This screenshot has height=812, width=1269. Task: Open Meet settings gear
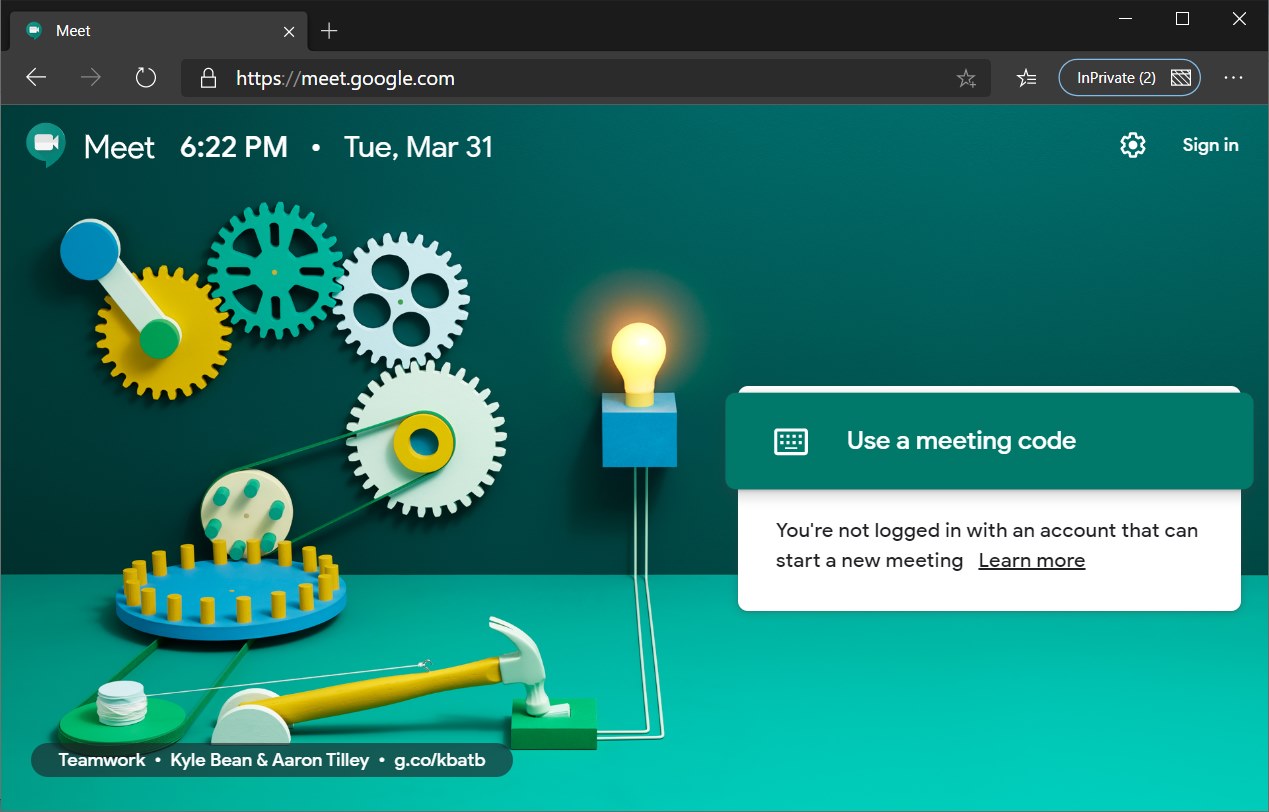coord(1132,145)
